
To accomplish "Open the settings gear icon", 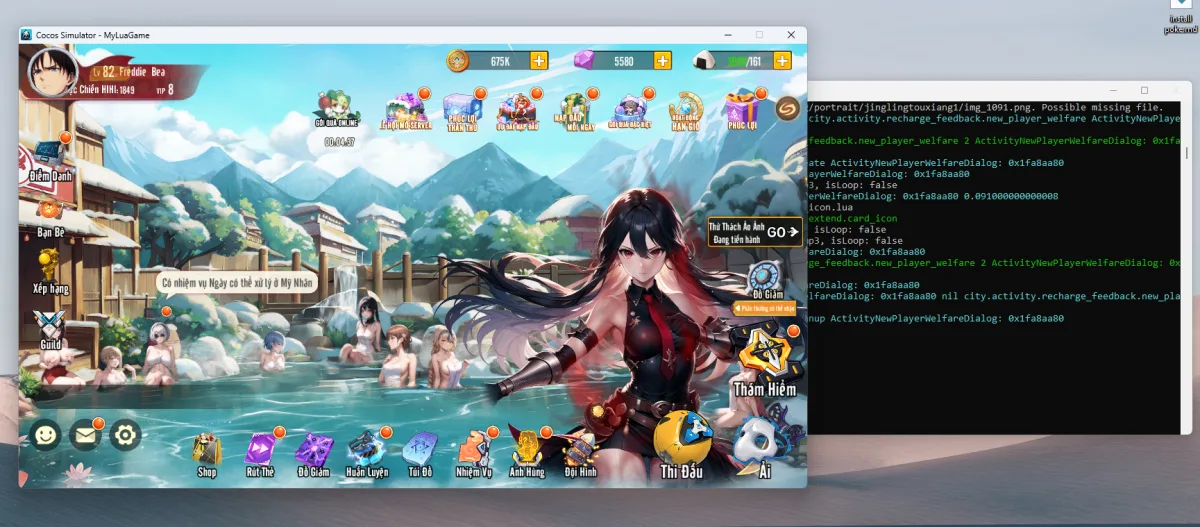I will pyautogui.click(x=124, y=435).
